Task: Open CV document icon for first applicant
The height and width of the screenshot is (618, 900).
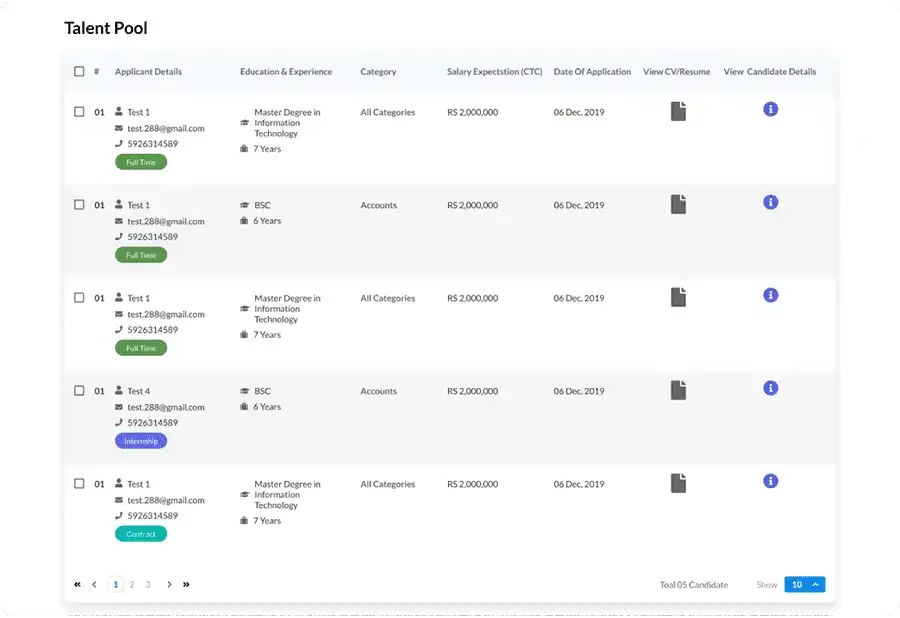Action: click(x=678, y=111)
